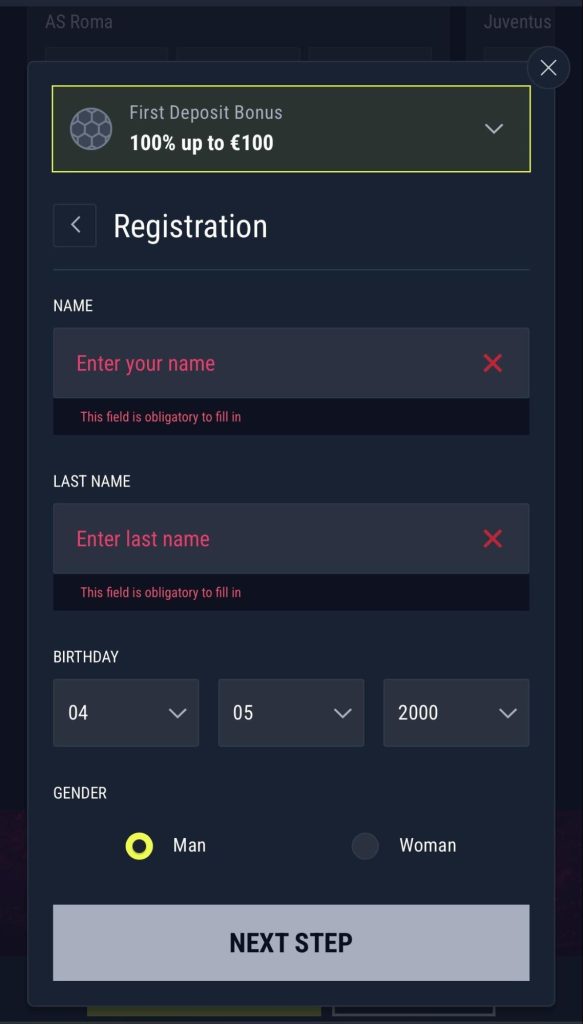Go back using the left arrow icon
583x1024 pixels.
point(75,225)
